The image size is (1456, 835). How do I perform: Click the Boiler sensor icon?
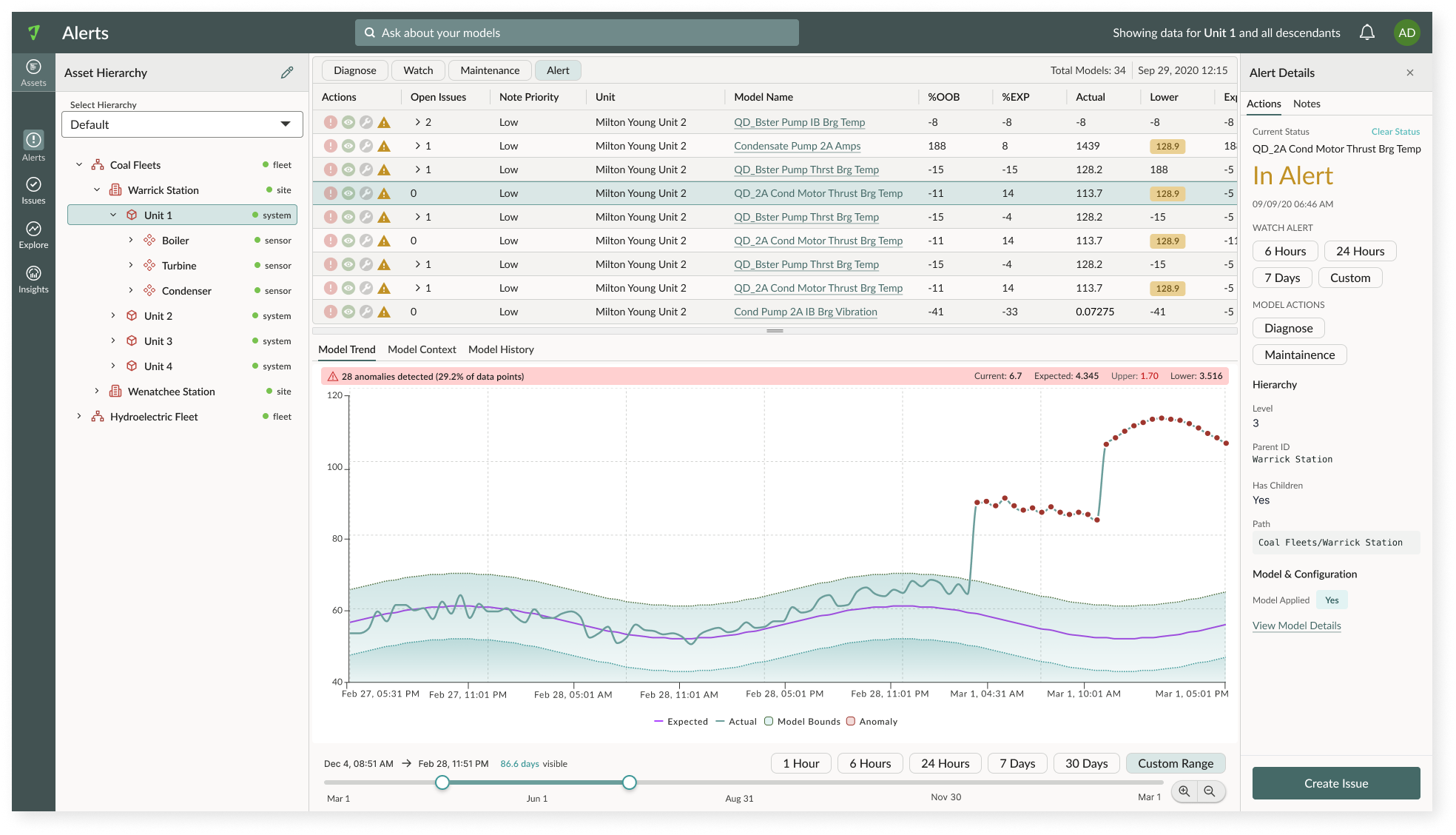pos(149,241)
